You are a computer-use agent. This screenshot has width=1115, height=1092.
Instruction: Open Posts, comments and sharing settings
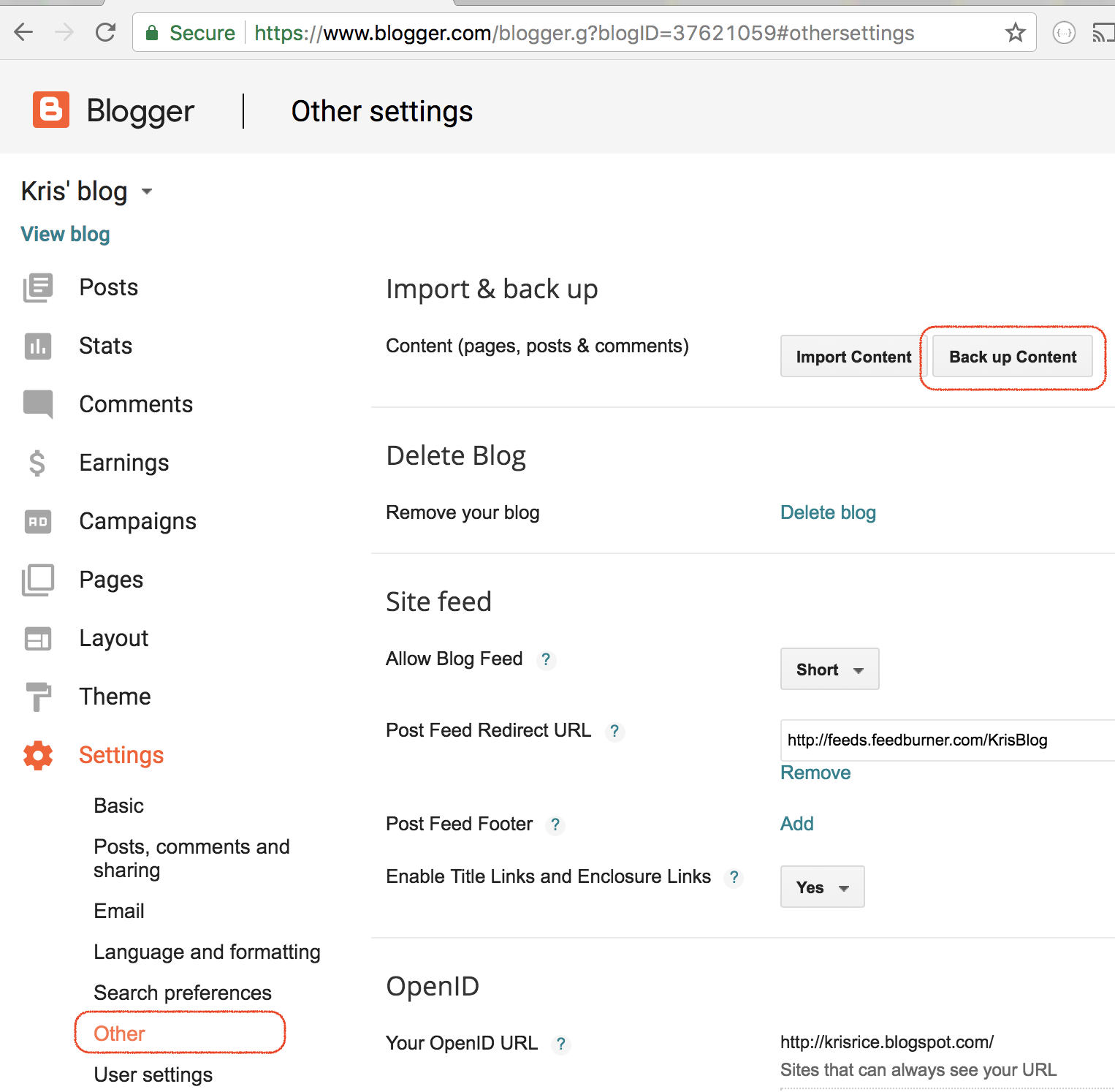pyautogui.click(x=191, y=858)
